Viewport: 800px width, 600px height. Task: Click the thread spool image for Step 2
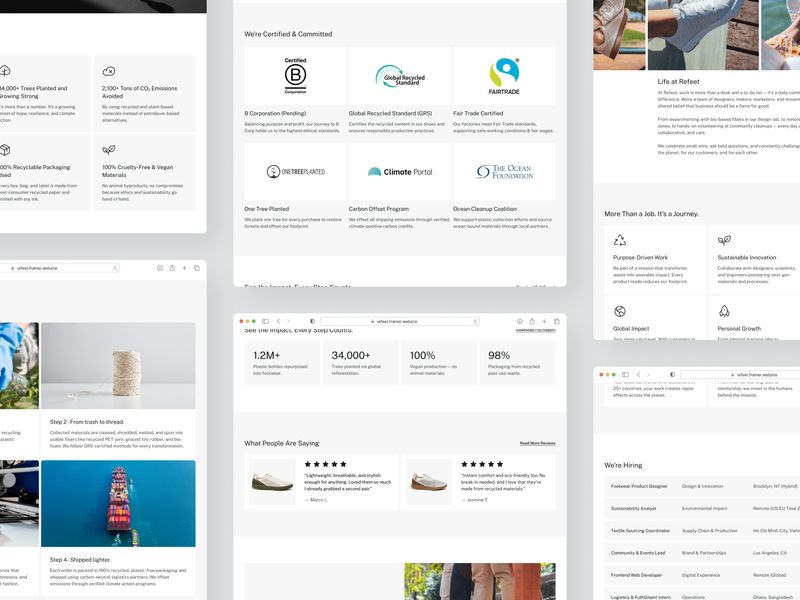(x=118, y=365)
